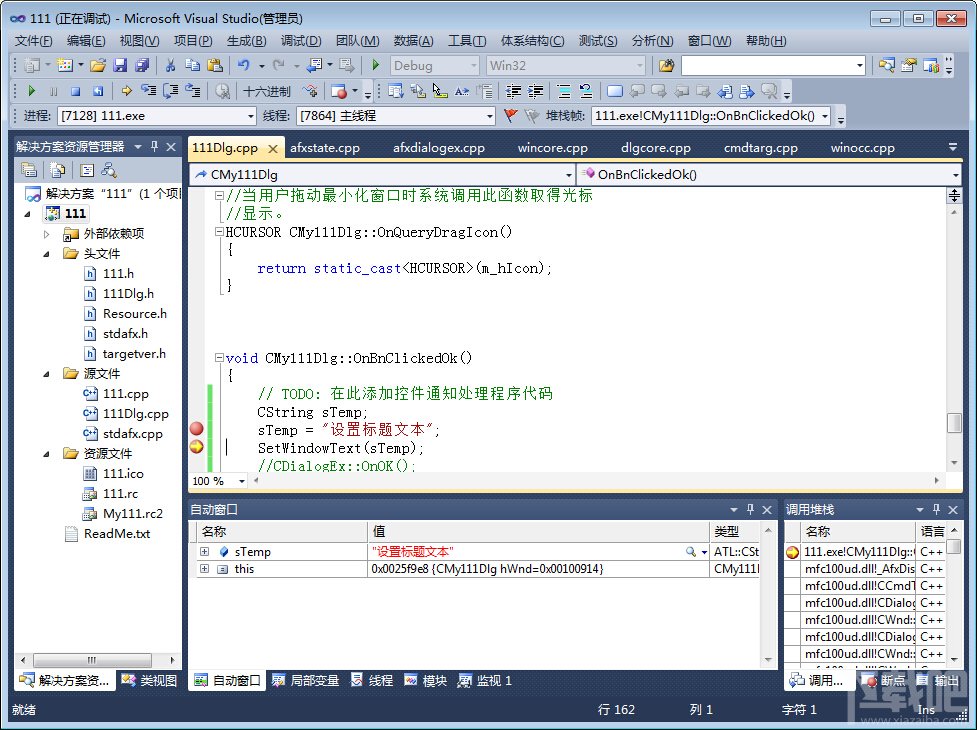This screenshot has height=730, width=977.
Task: Click the red breakpoint glyph in the margin
Action: tap(196, 427)
